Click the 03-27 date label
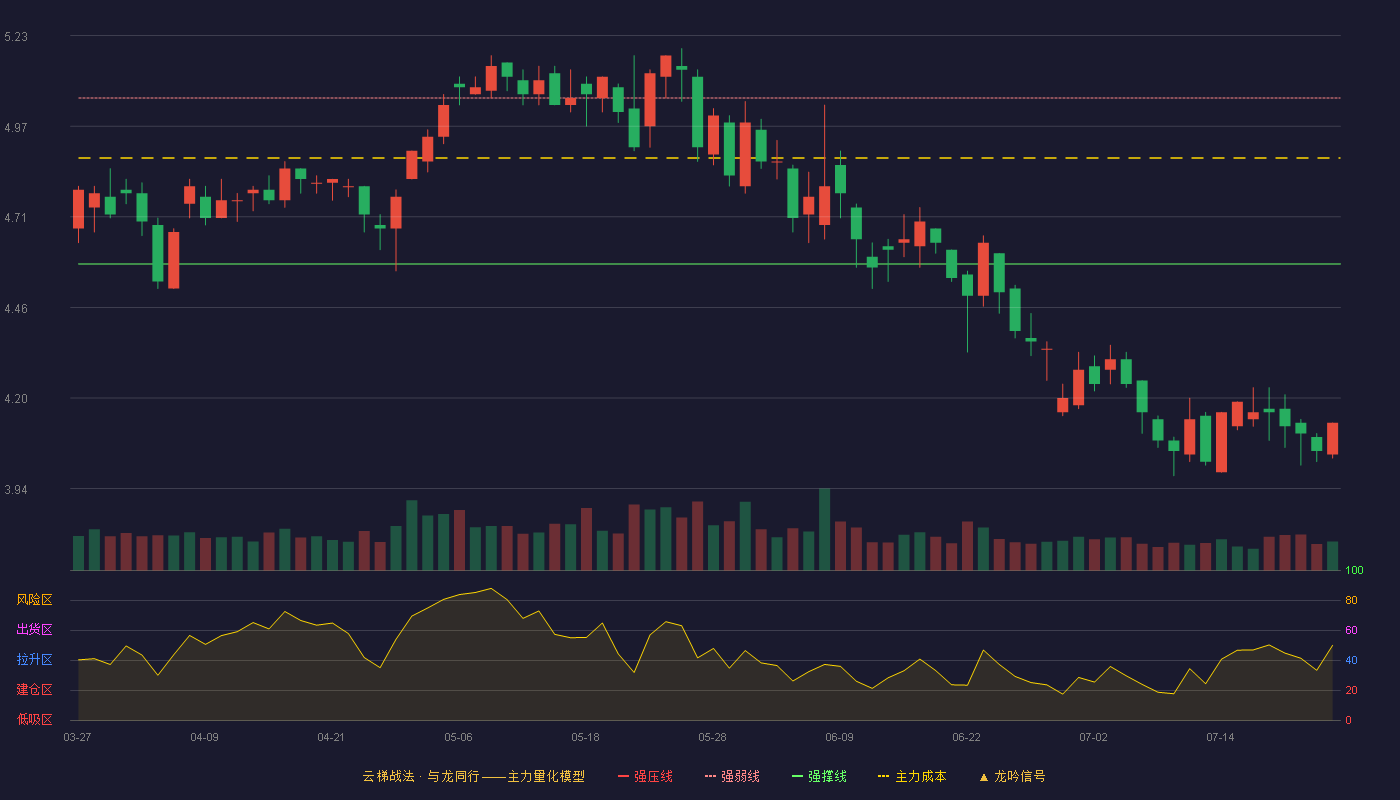 (77, 737)
